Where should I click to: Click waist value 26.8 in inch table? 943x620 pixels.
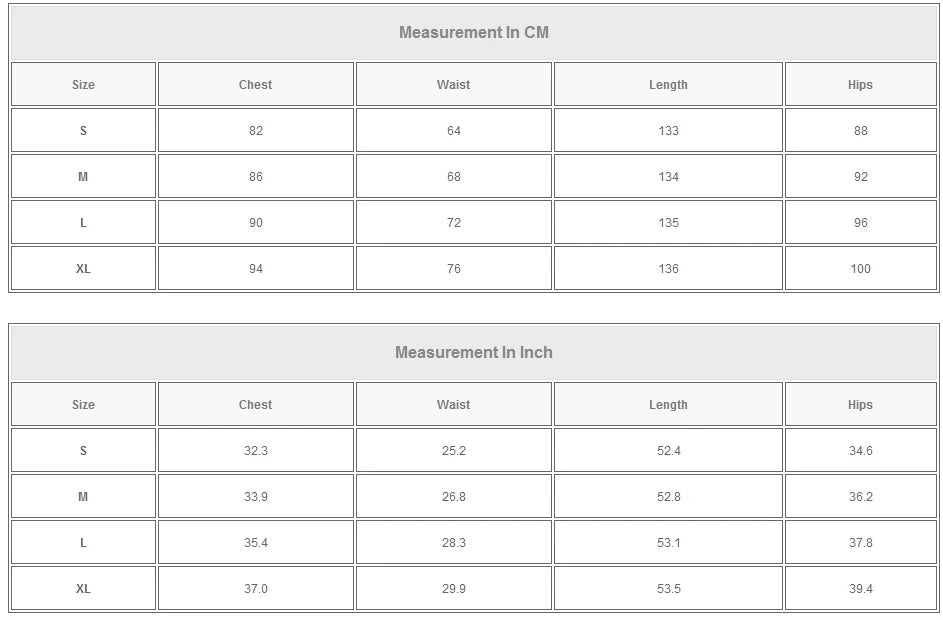point(453,497)
